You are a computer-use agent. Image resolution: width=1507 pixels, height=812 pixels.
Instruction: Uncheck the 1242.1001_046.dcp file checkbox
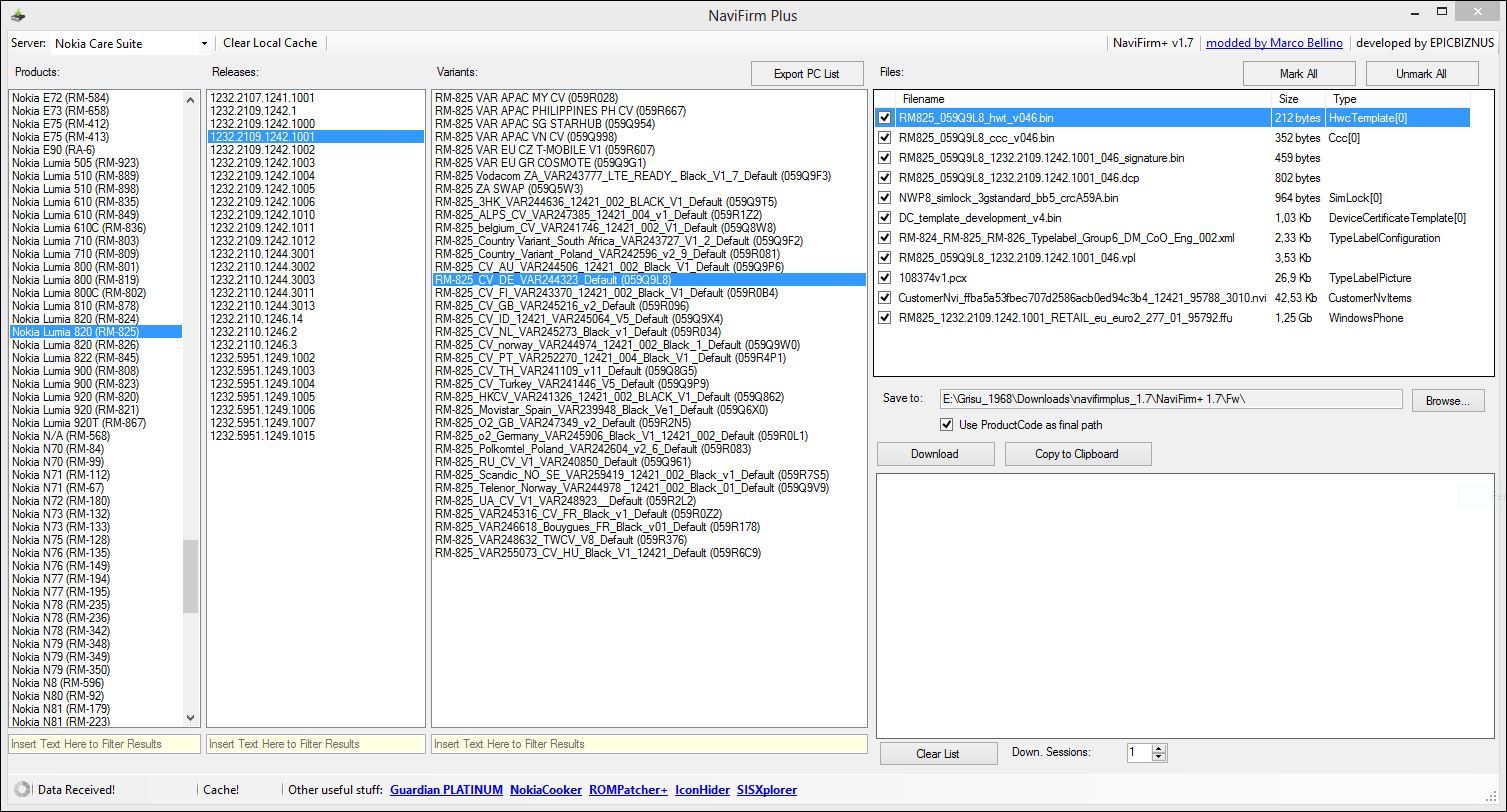(884, 178)
